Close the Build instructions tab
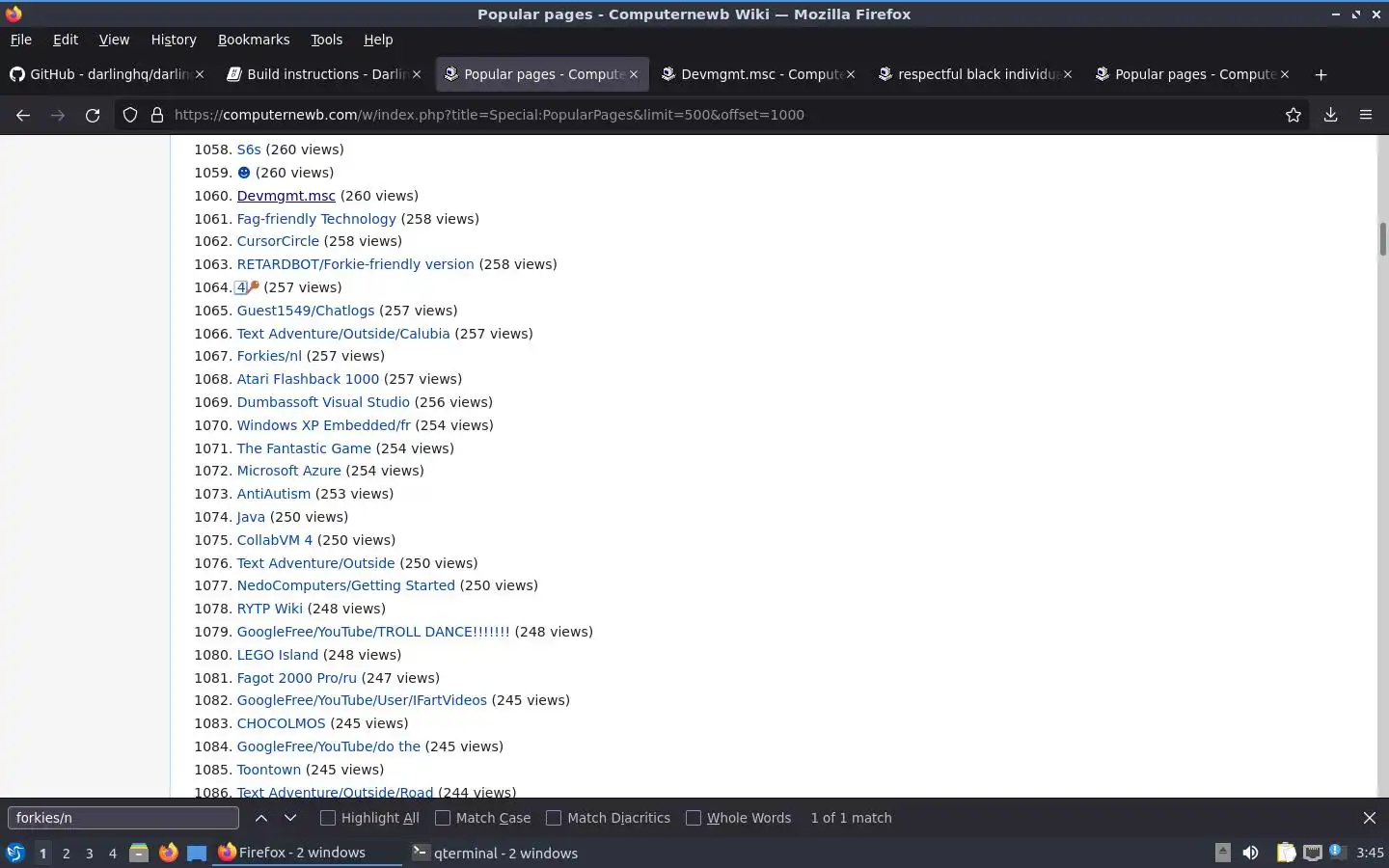Image resolution: width=1389 pixels, height=868 pixels. pyautogui.click(x=417, y=74)
